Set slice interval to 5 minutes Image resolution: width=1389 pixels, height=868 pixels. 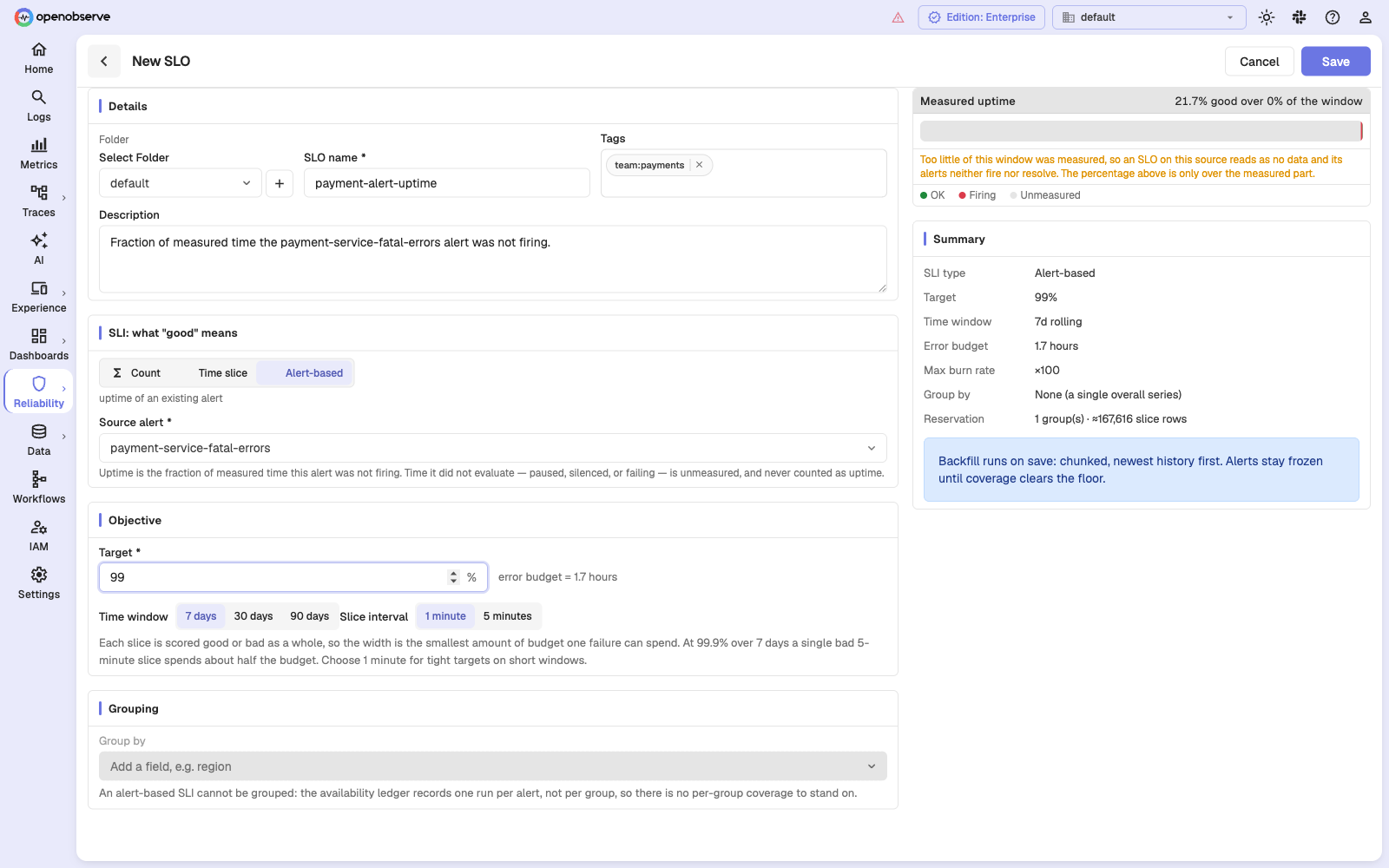pyautogui.click(x=508, y=616)
